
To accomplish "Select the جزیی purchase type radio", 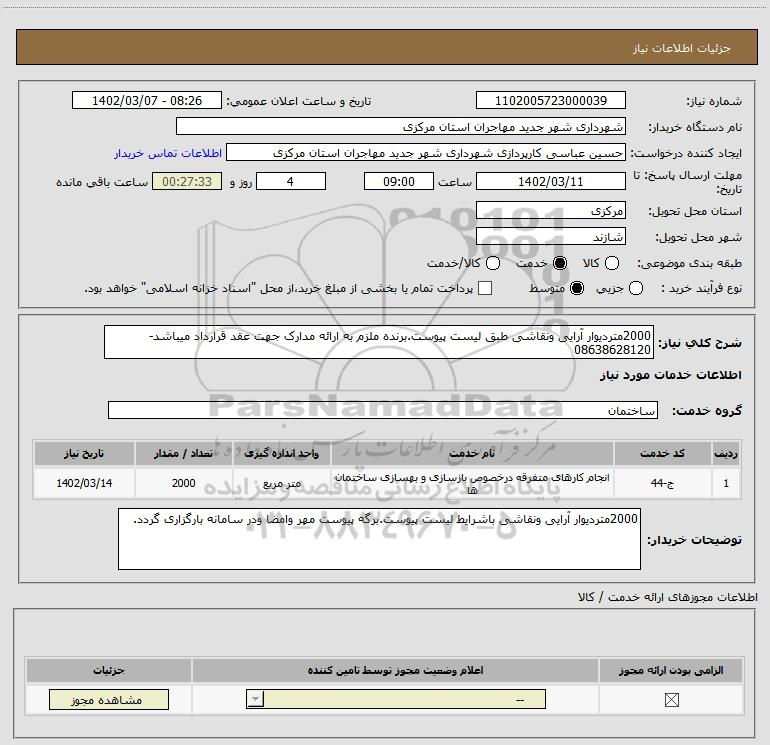I will (x=635, y=288).
